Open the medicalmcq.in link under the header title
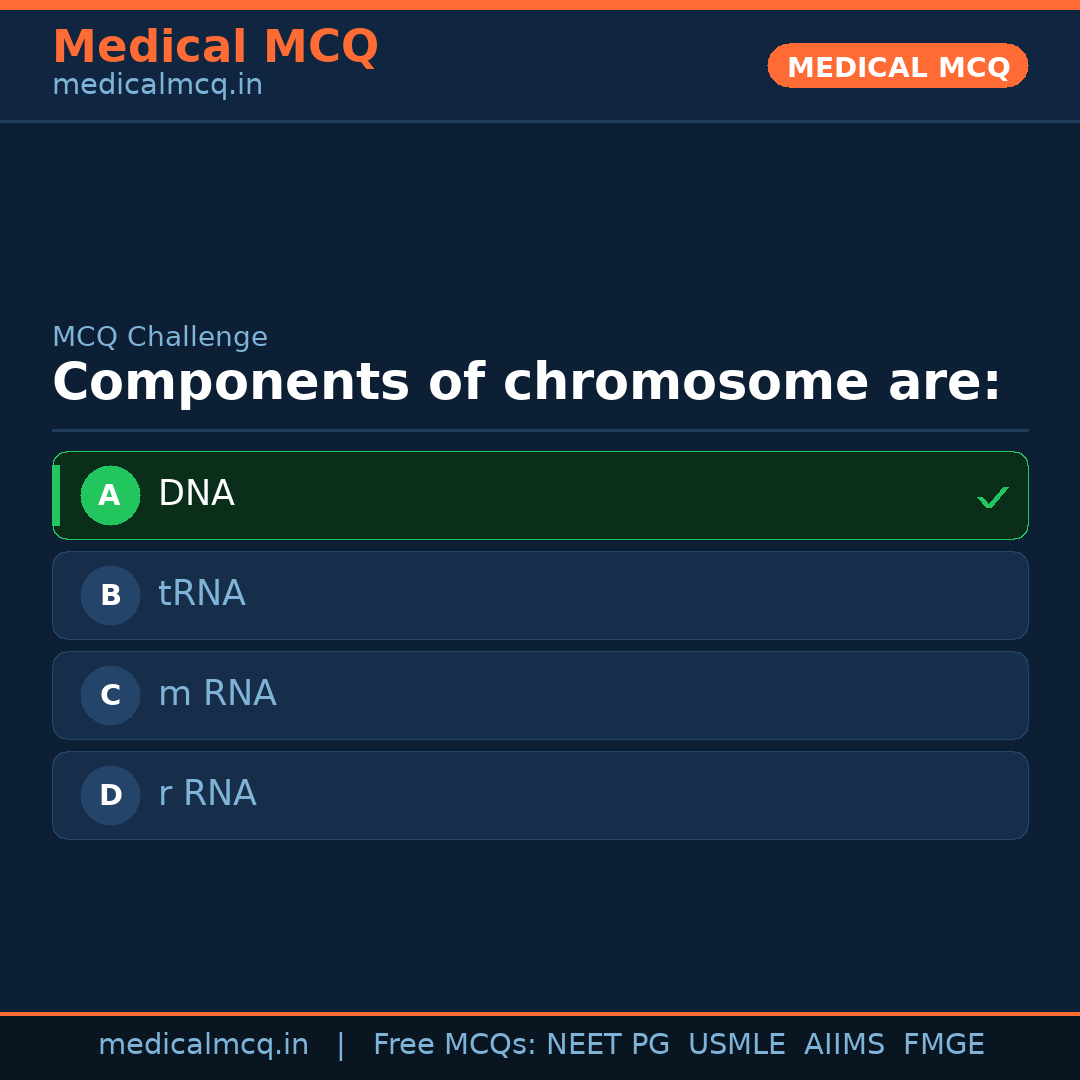The width and height of the screenshot is (1080, 1080). pos(157,85)
